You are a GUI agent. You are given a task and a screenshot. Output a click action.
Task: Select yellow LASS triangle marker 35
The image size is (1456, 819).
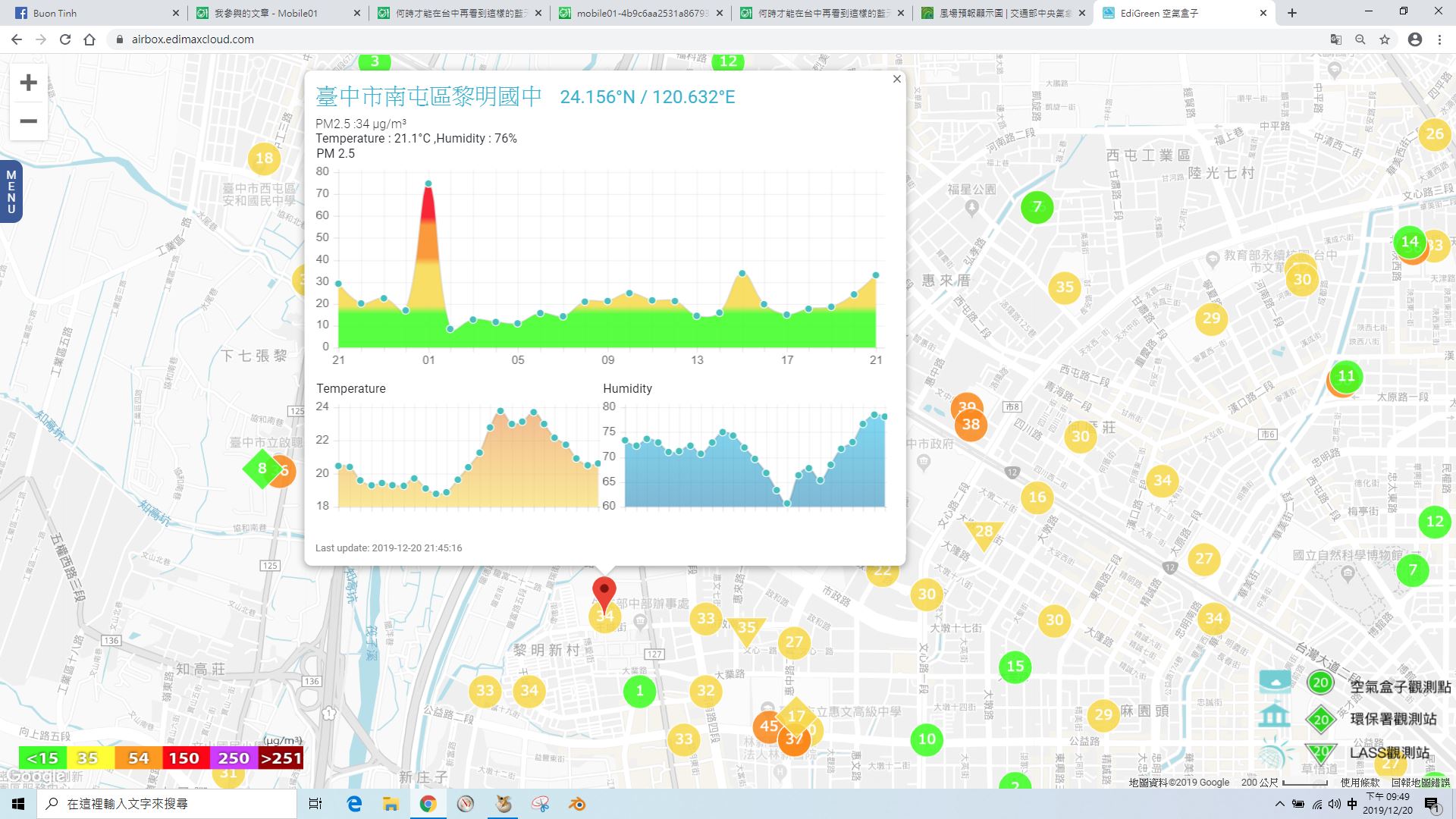click(747, 629)
